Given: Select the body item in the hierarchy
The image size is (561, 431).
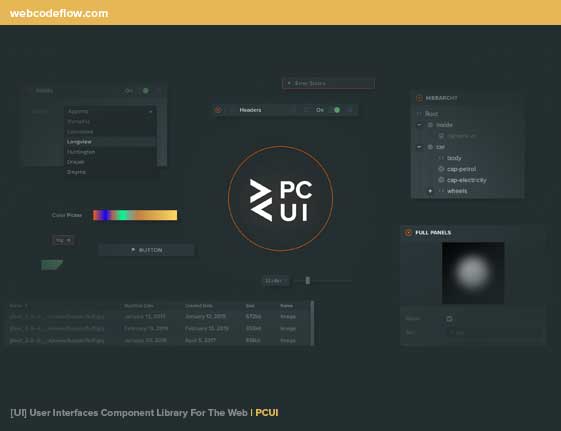Looking at the screenshot, I should [454, 158].
